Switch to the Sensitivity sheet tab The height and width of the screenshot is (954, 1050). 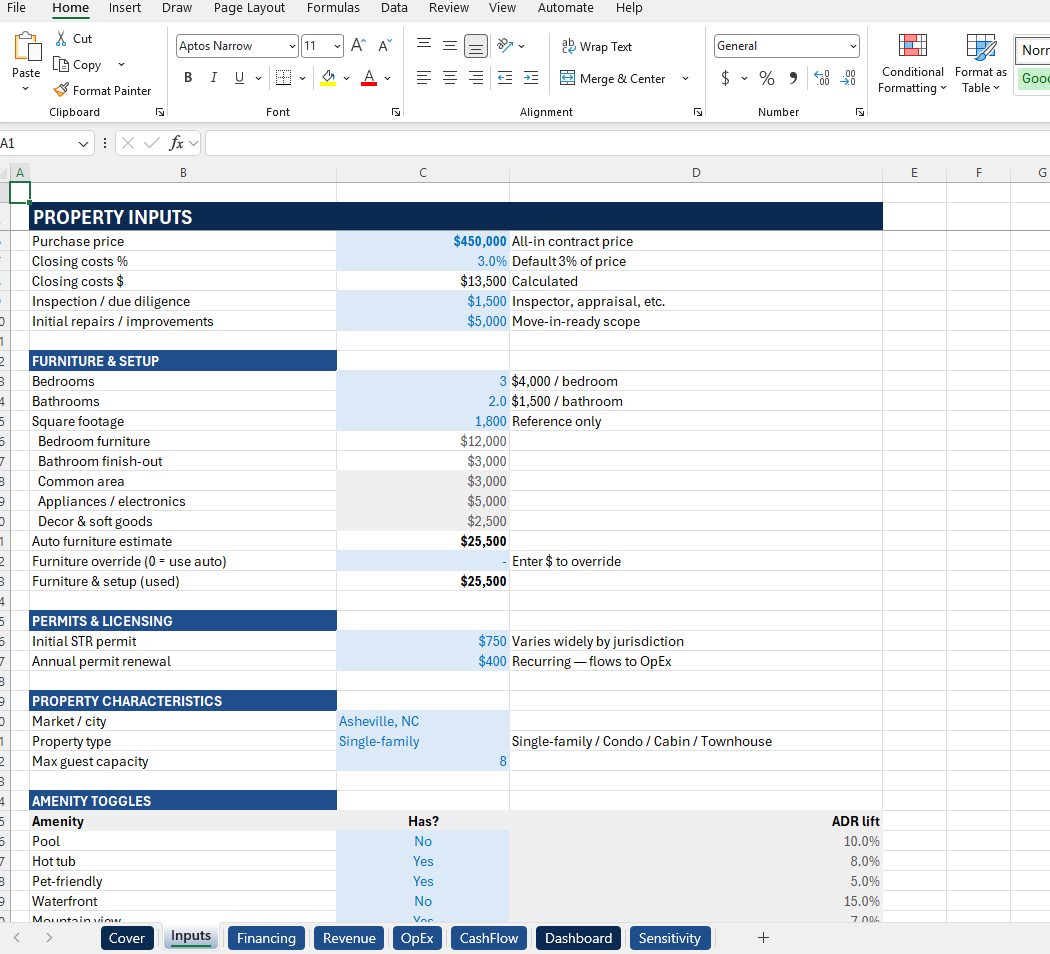tap(669, 938)
